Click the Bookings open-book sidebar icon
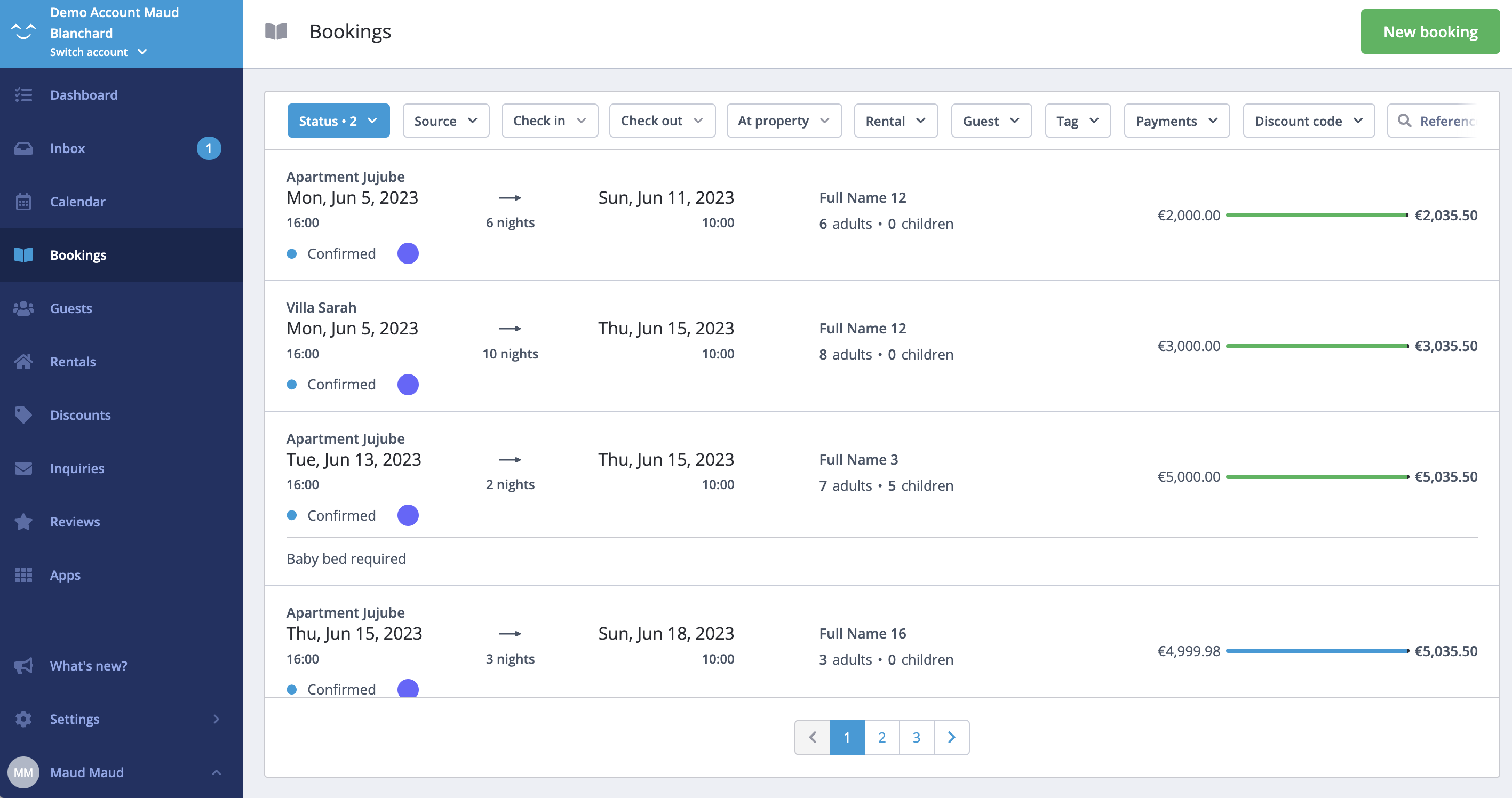The width and height of the screenshot is (1512, 798). click(x=23, y=254)
